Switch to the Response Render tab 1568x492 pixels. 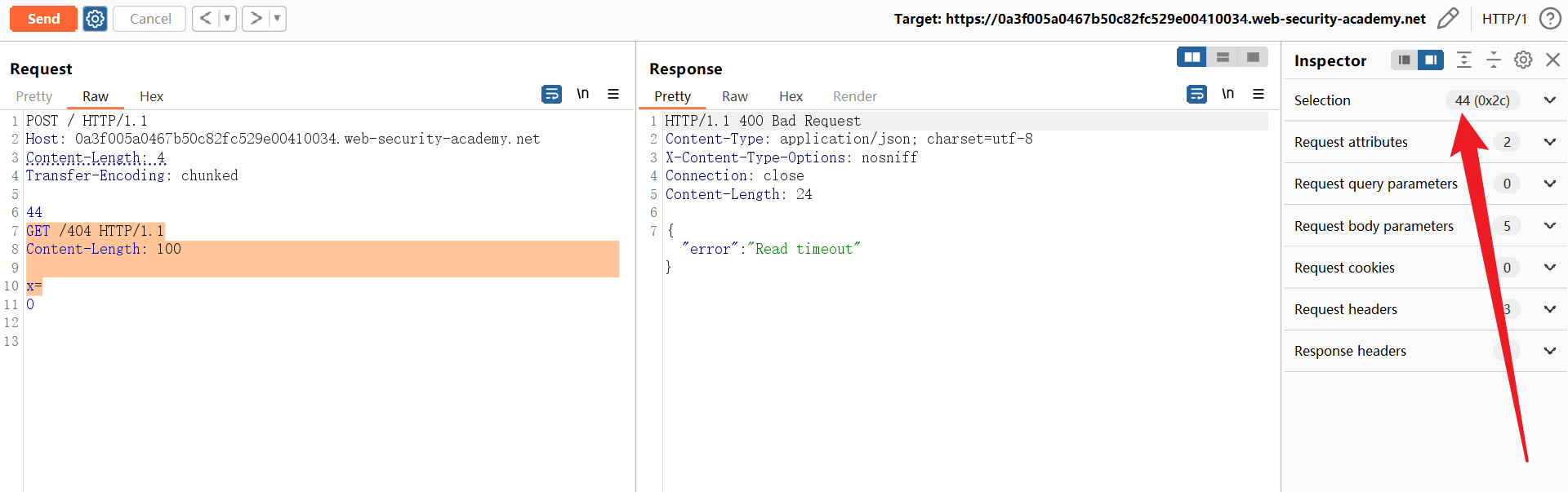pos(854,96)
